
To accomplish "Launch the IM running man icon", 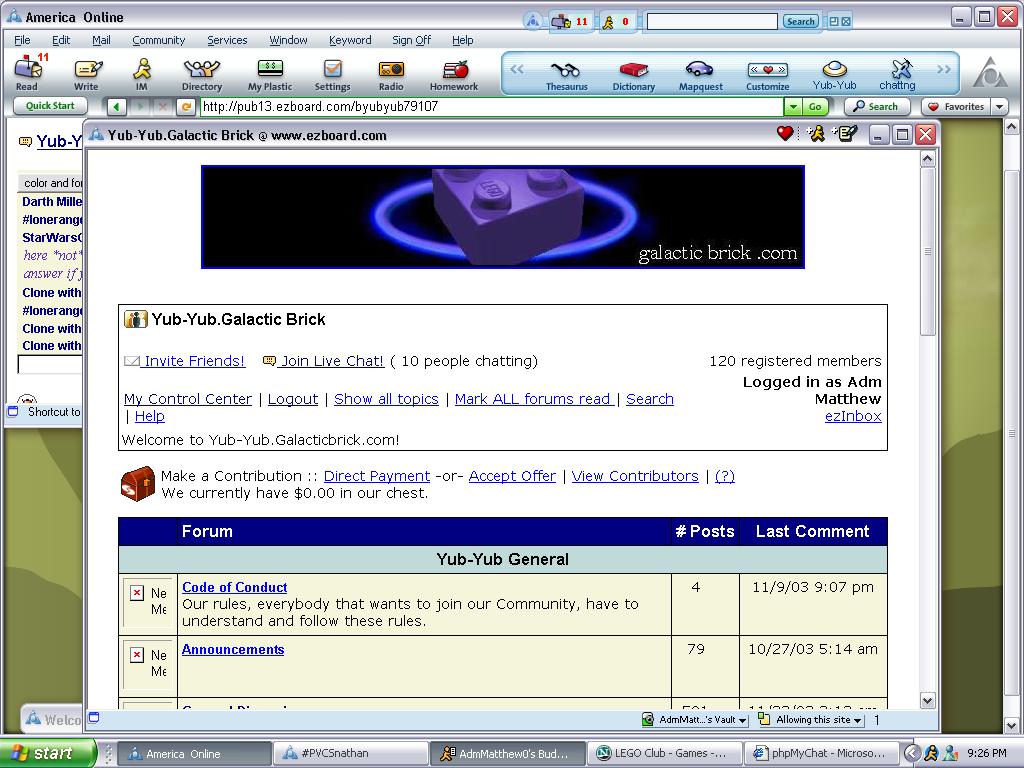I will (142, 74).
